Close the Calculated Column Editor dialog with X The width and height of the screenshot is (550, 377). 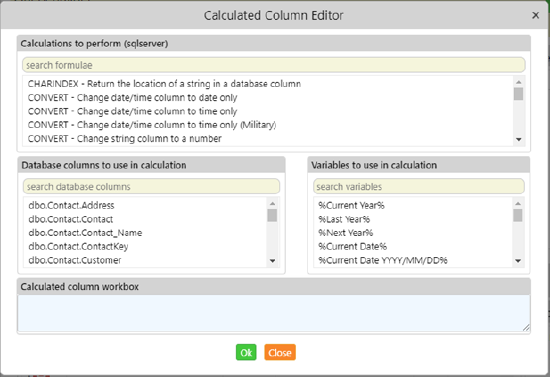(535, 15)
